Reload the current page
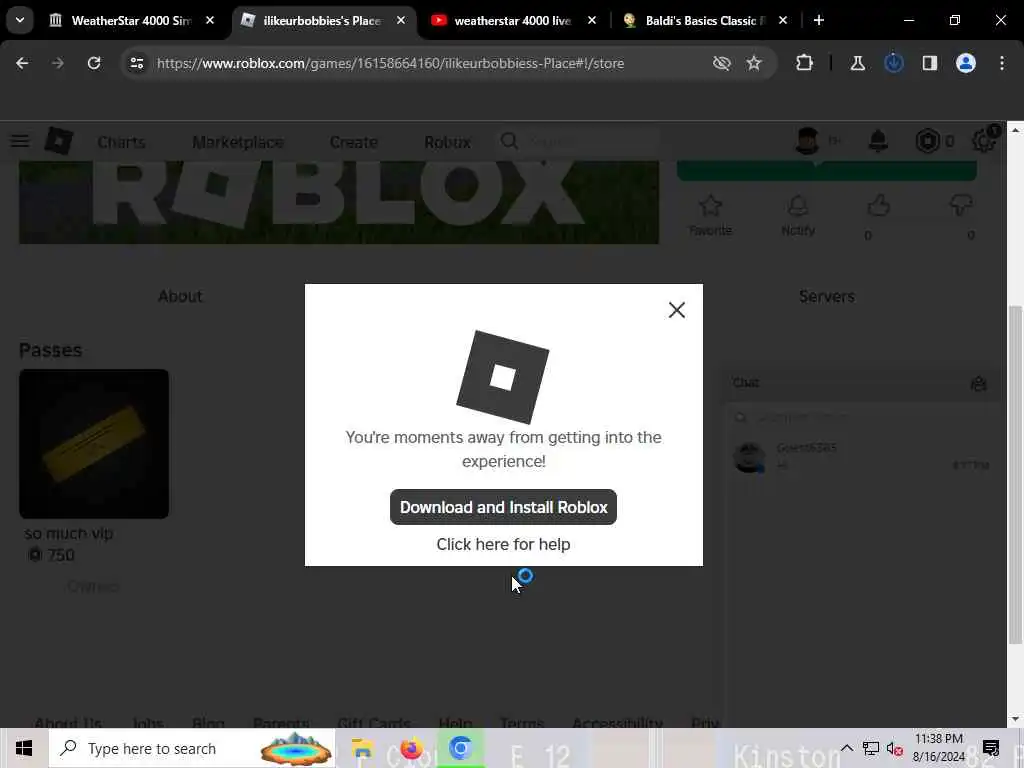This screenshot has height=768, width=1024. tap(94, 63)
